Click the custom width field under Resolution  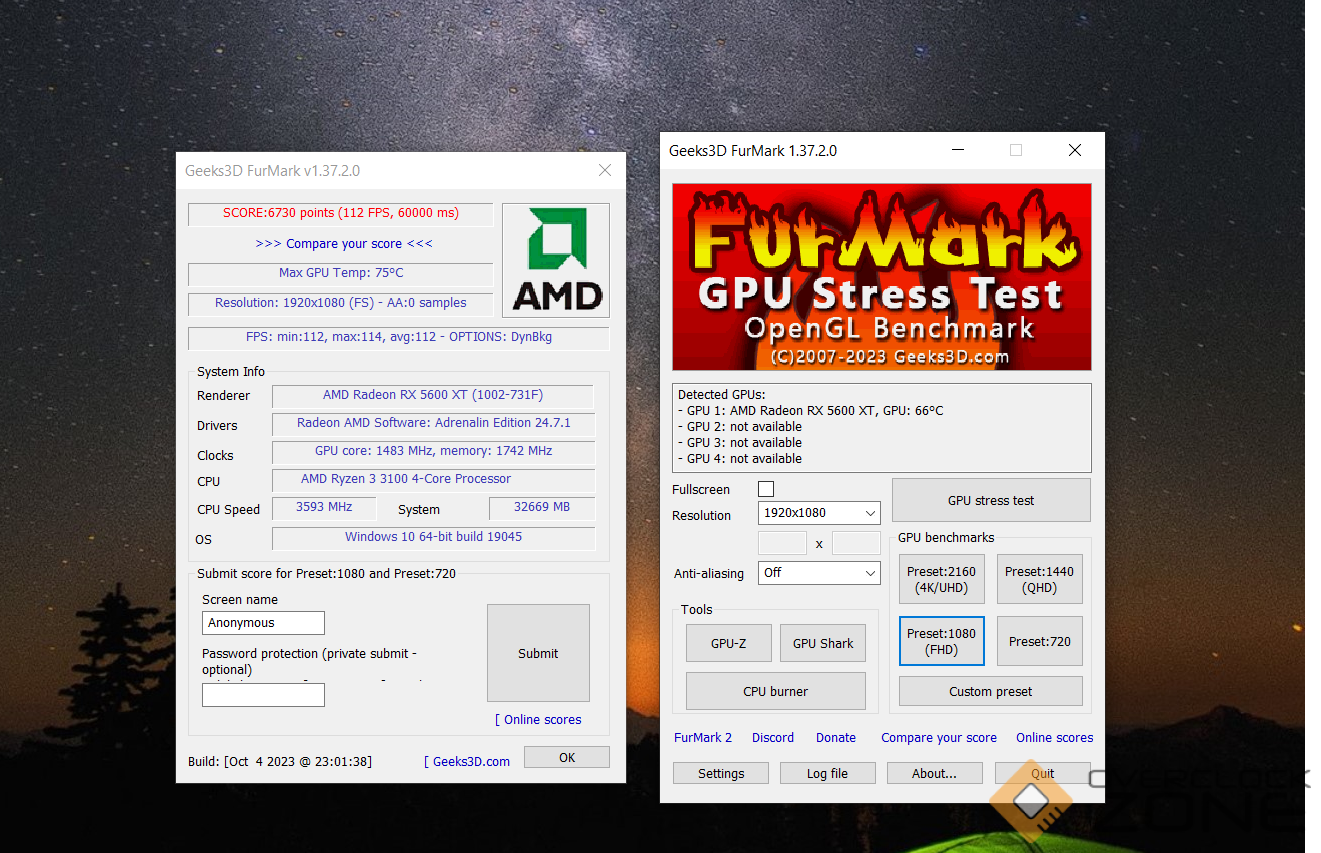click(782, 543)
